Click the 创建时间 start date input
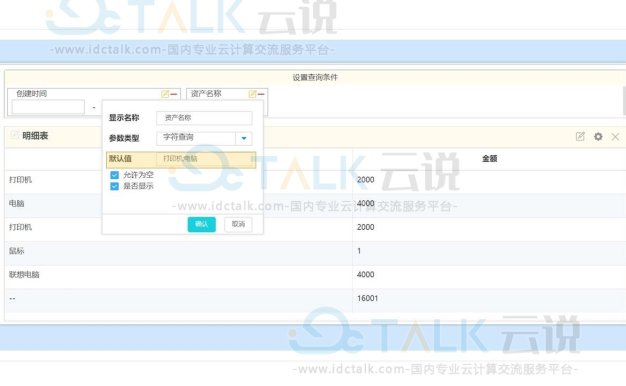The height and width of the screenshot is (386, 626). 48,107
